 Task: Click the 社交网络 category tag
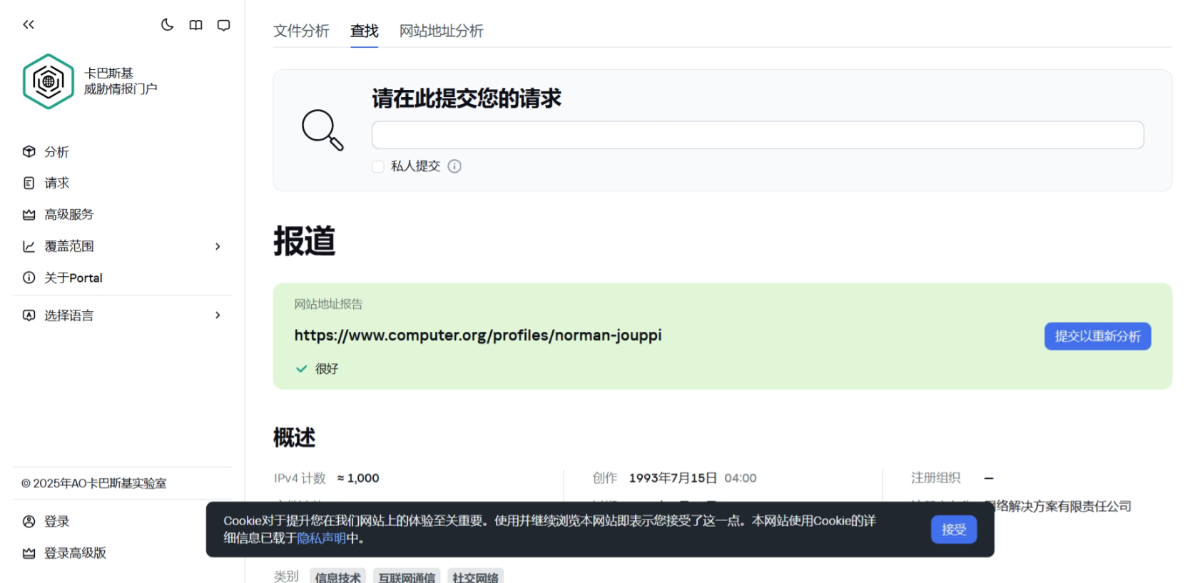click(x=475, y=577)
